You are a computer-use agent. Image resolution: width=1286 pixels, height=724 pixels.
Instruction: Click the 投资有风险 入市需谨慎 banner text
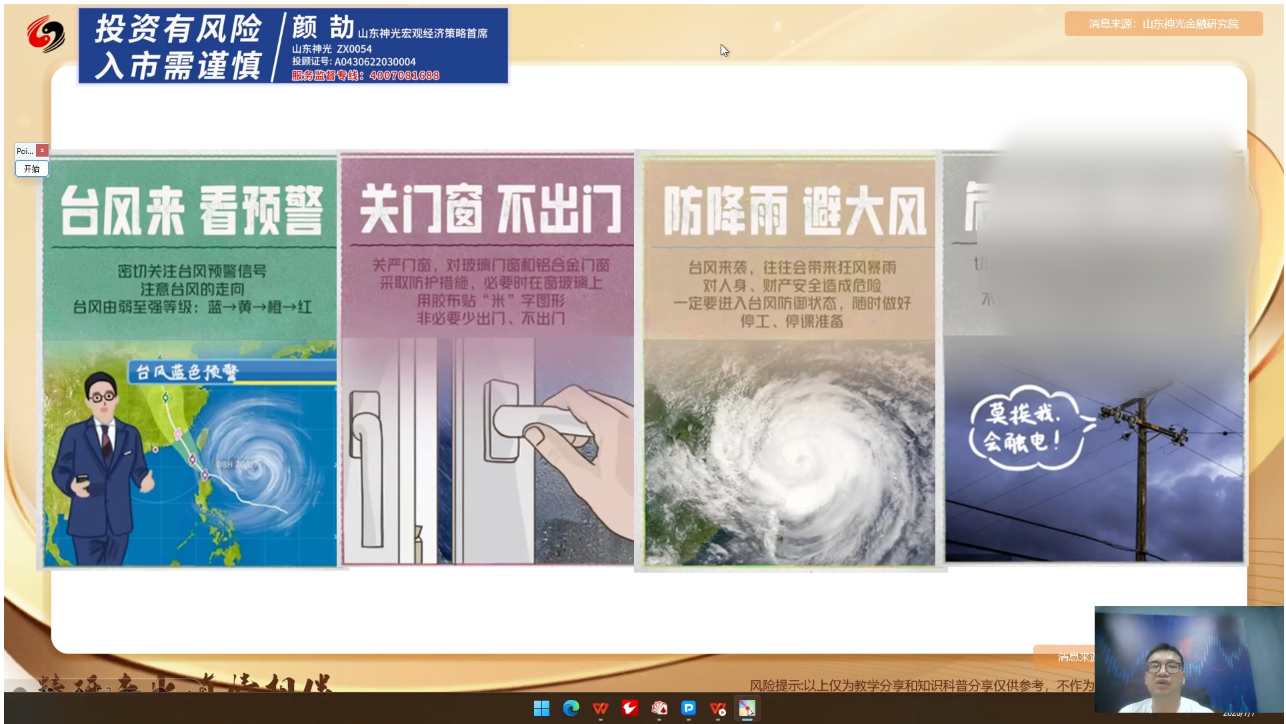click(x=178, y=46)
